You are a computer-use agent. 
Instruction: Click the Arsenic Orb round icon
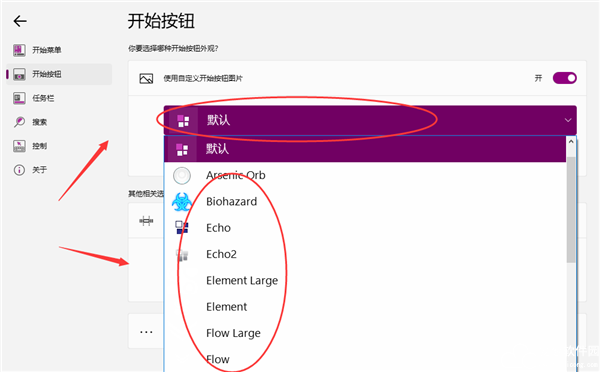pos(182,176)
